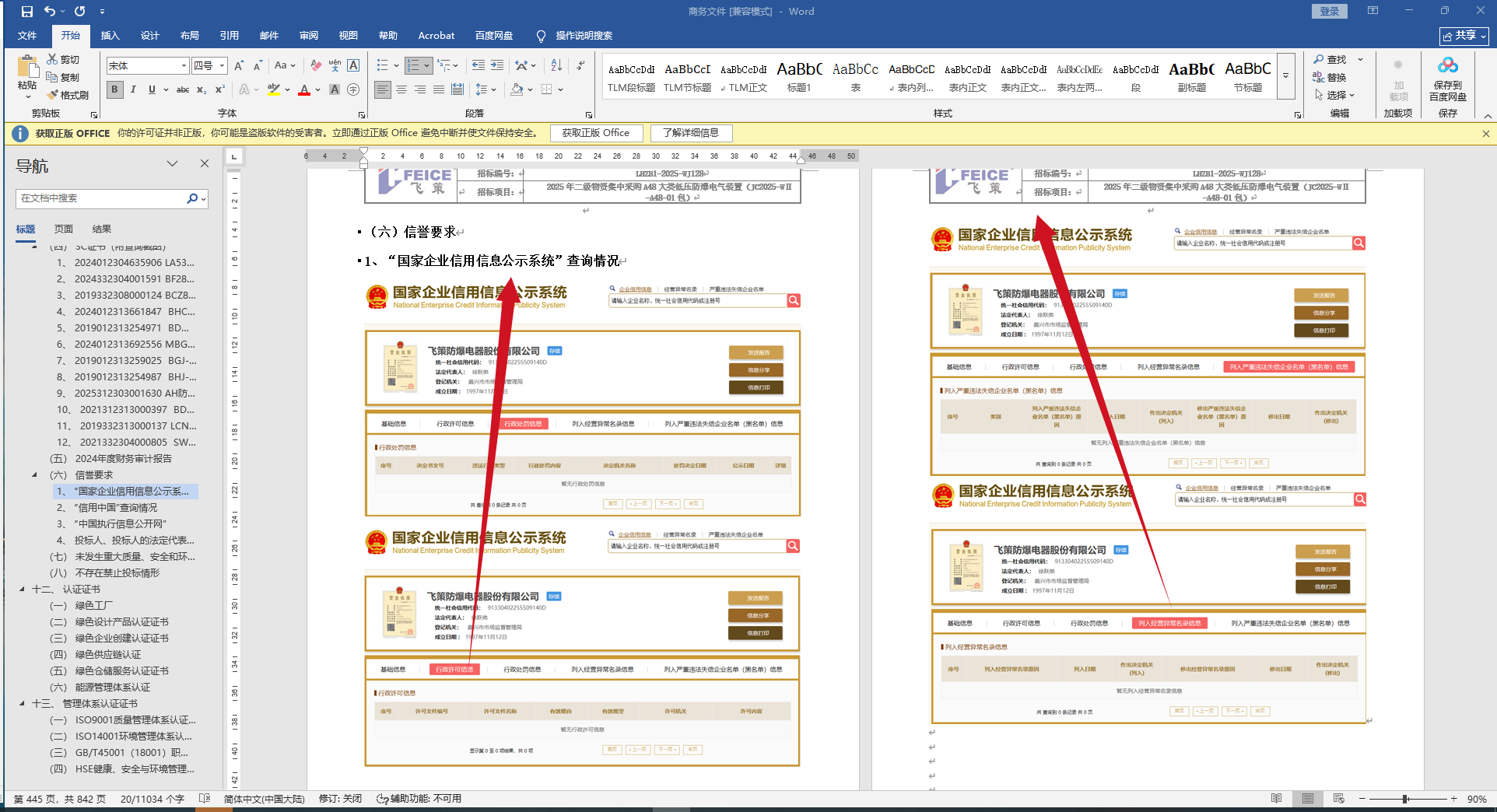Switch to Web layout view in status bar

click(x=1338, y=799)
